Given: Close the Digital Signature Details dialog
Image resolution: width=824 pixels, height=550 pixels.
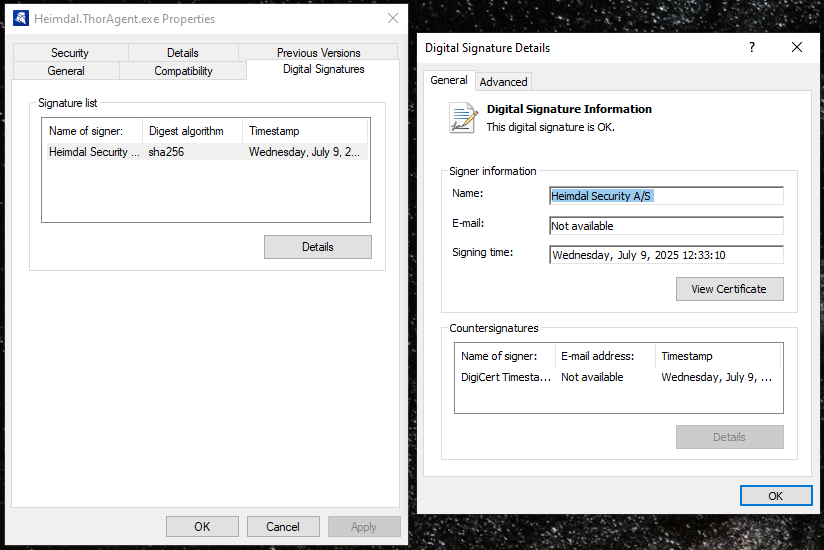Looking at the screenshot, I should [x=797, y=47].
